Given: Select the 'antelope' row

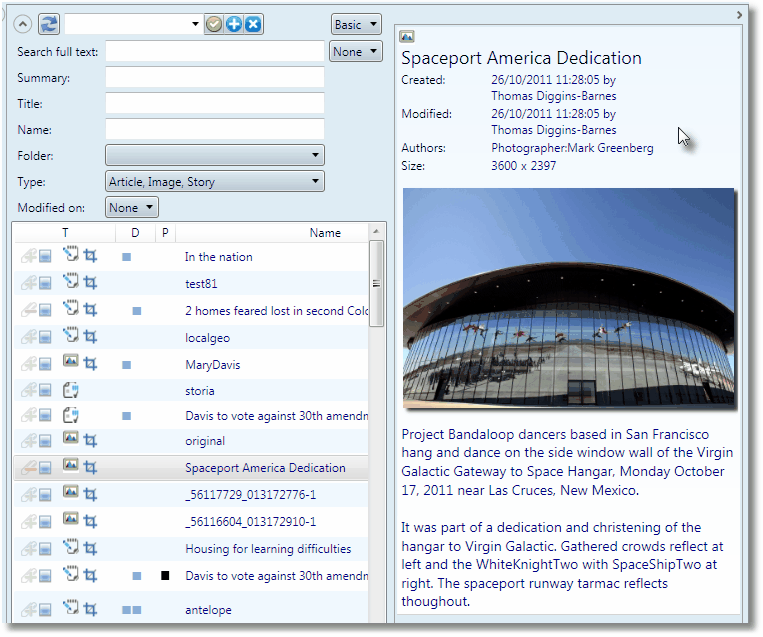Looking at the screenshot, I should [191, 609].
